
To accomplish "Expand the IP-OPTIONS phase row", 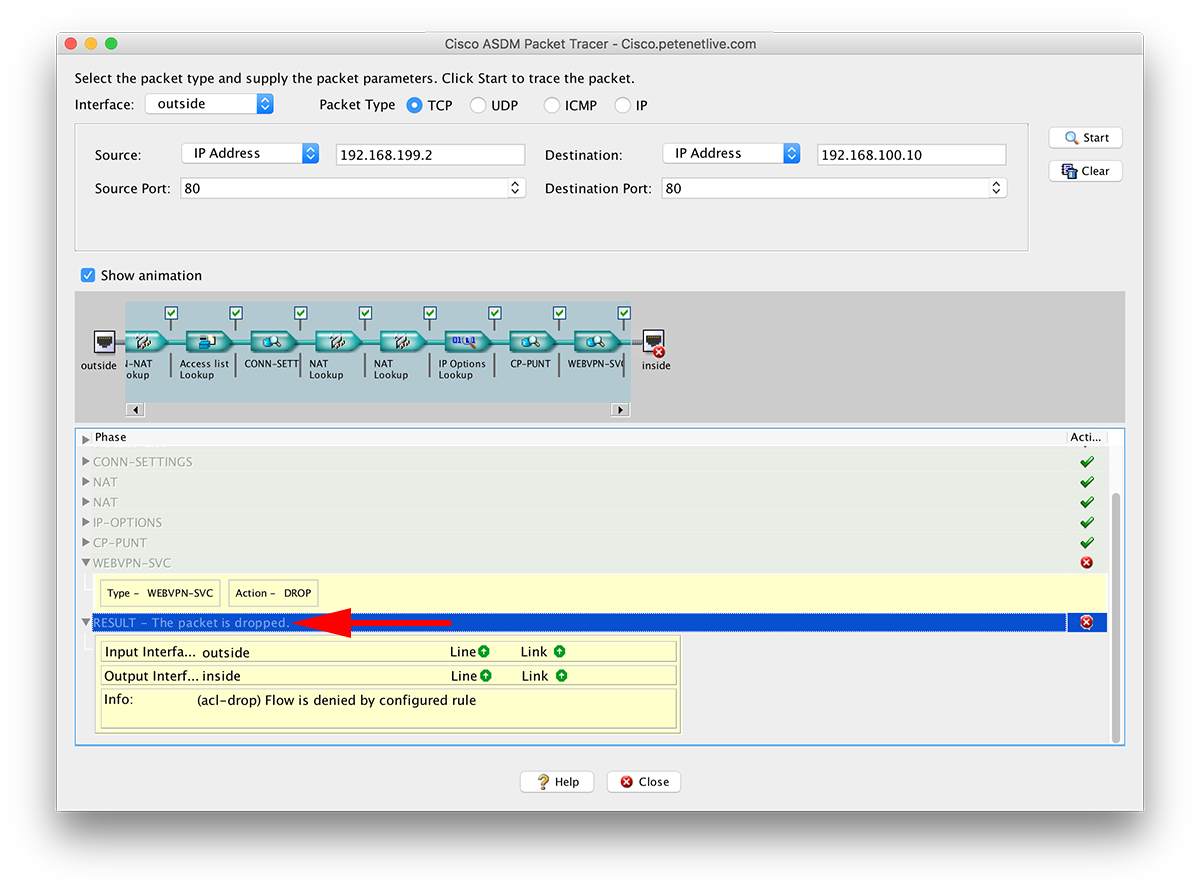I will coord(86,522).
